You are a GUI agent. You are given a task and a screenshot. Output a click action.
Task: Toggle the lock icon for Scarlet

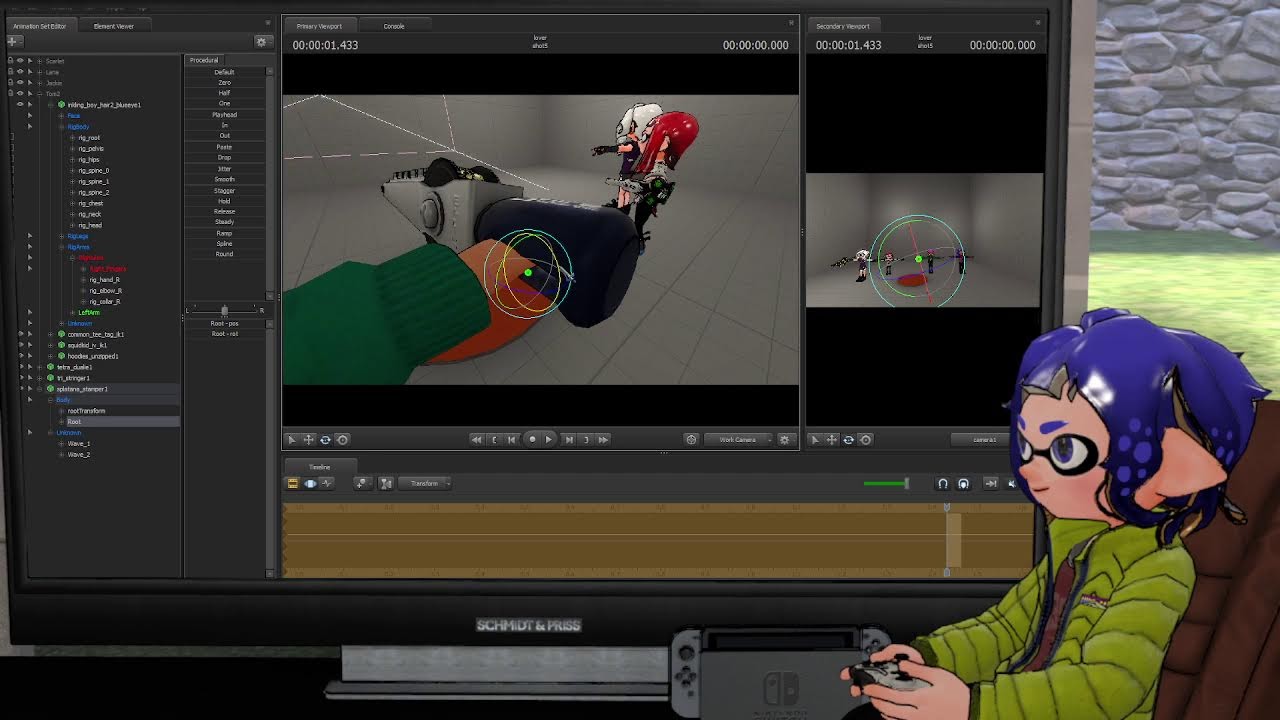point(10,61)
